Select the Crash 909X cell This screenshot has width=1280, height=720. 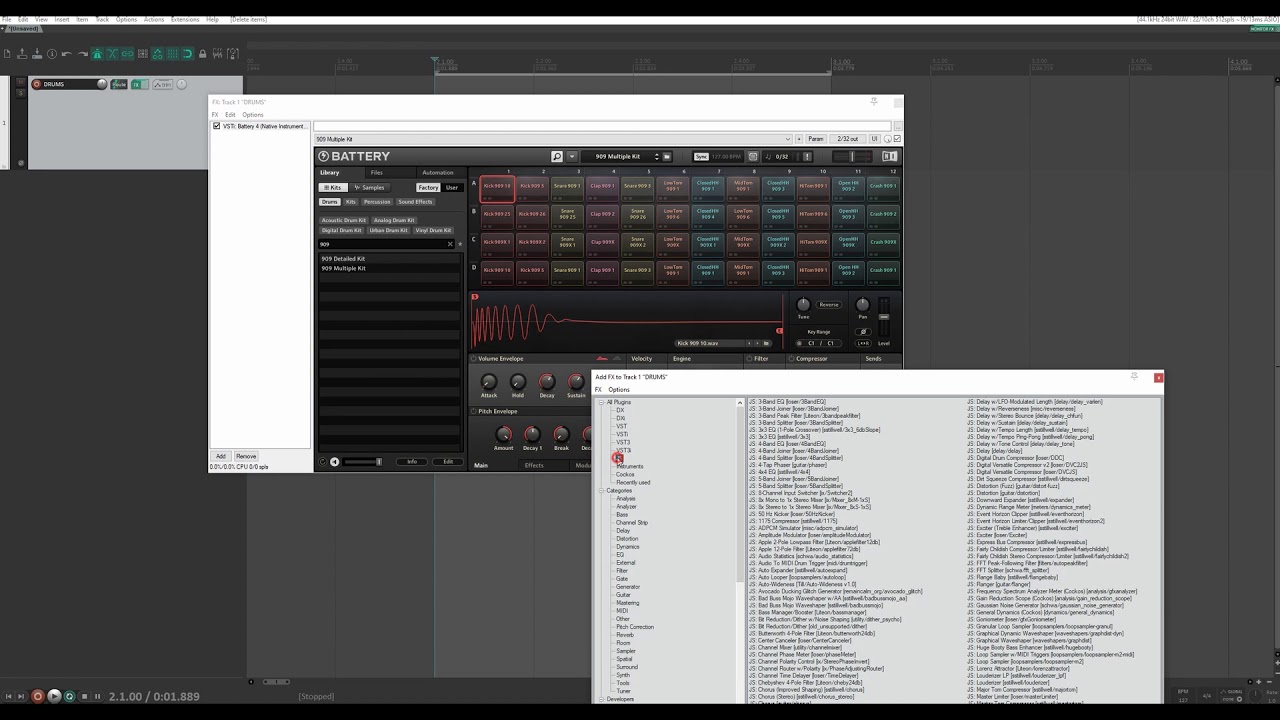(882, 243)
